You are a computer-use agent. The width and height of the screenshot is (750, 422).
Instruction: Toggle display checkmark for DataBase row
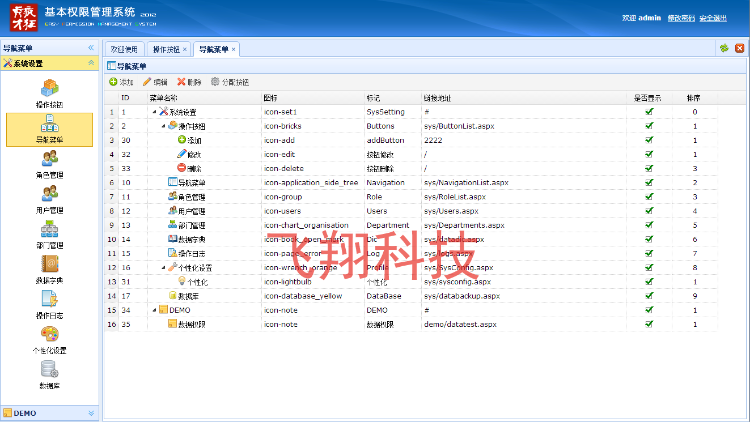[649, 296]
